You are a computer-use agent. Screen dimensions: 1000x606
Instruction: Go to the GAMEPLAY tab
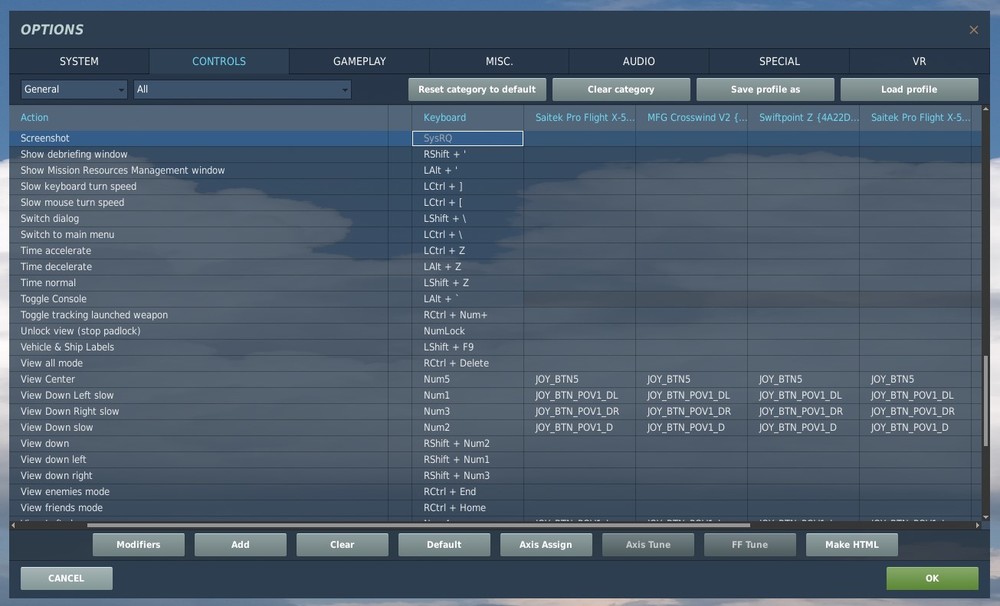tap(359, 61)
